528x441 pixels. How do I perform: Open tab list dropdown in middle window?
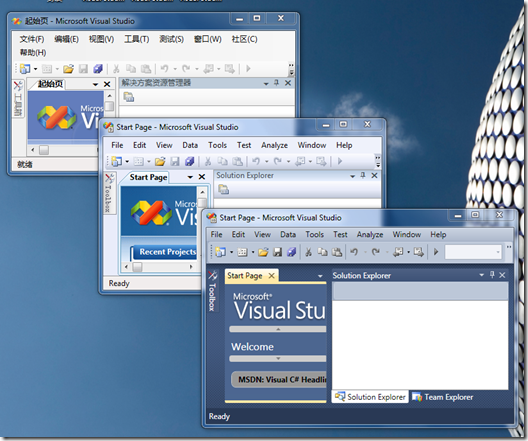tap(190, 177)
